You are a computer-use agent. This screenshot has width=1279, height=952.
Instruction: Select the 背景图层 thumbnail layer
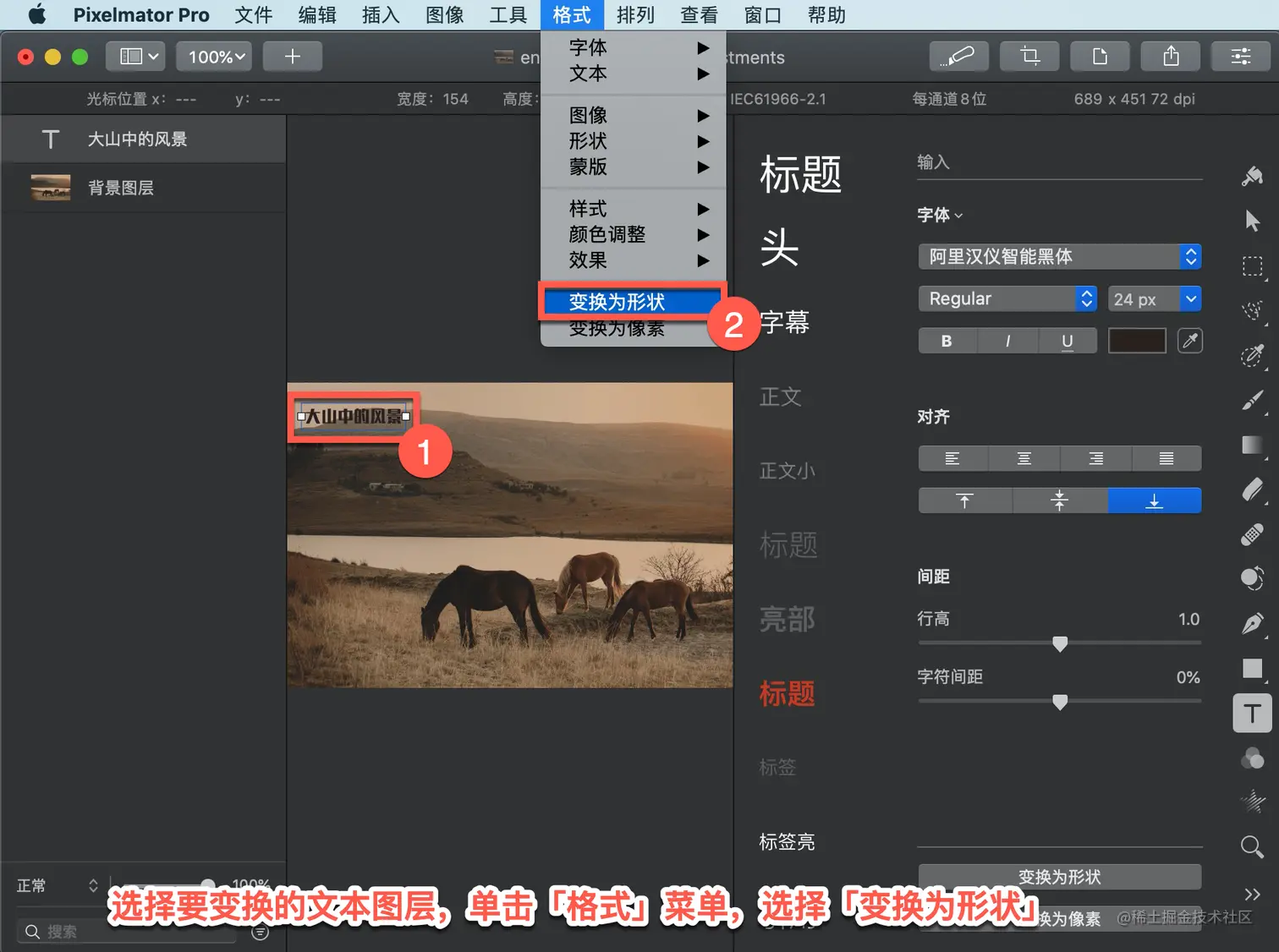coord(144,188)
